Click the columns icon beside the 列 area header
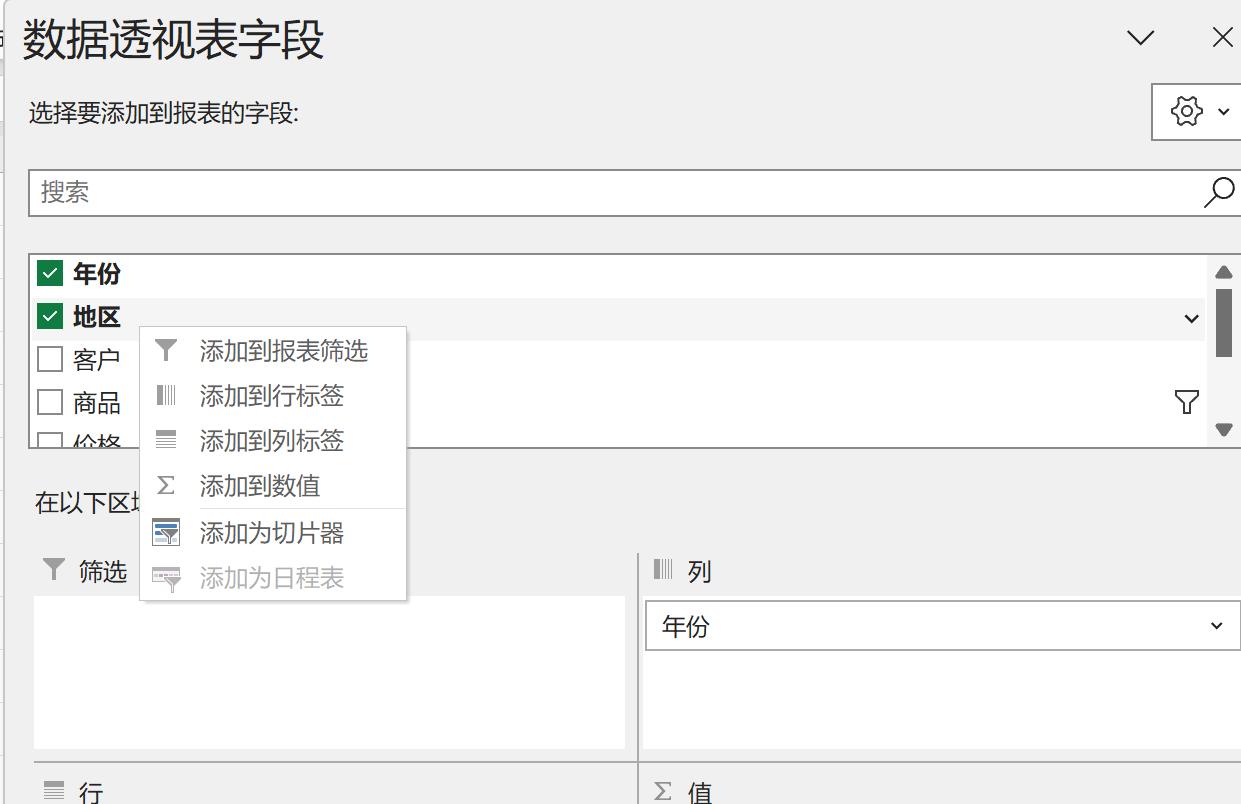This screenshot has width=1241, height=804. click(663, 570)
